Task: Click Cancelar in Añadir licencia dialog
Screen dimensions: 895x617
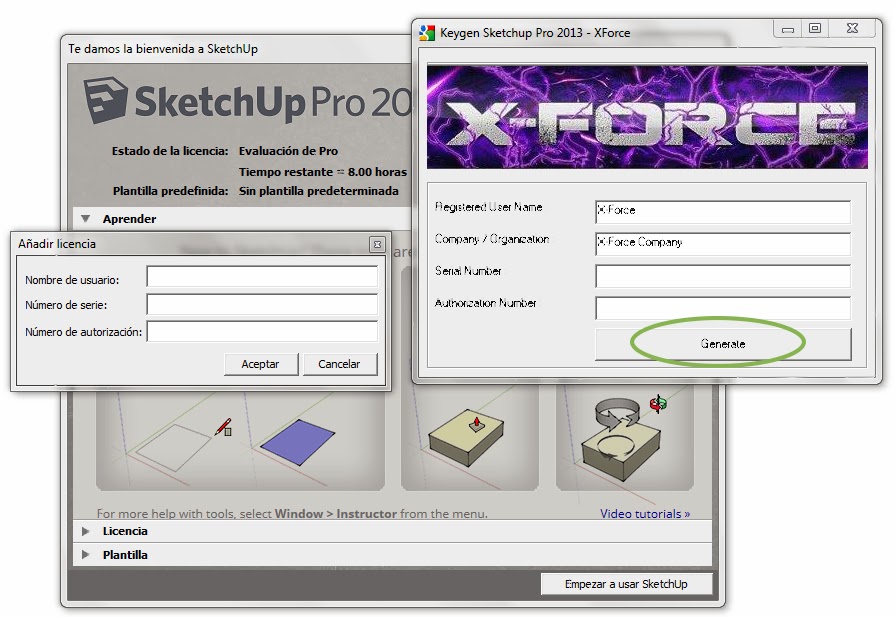Action: 340,364
